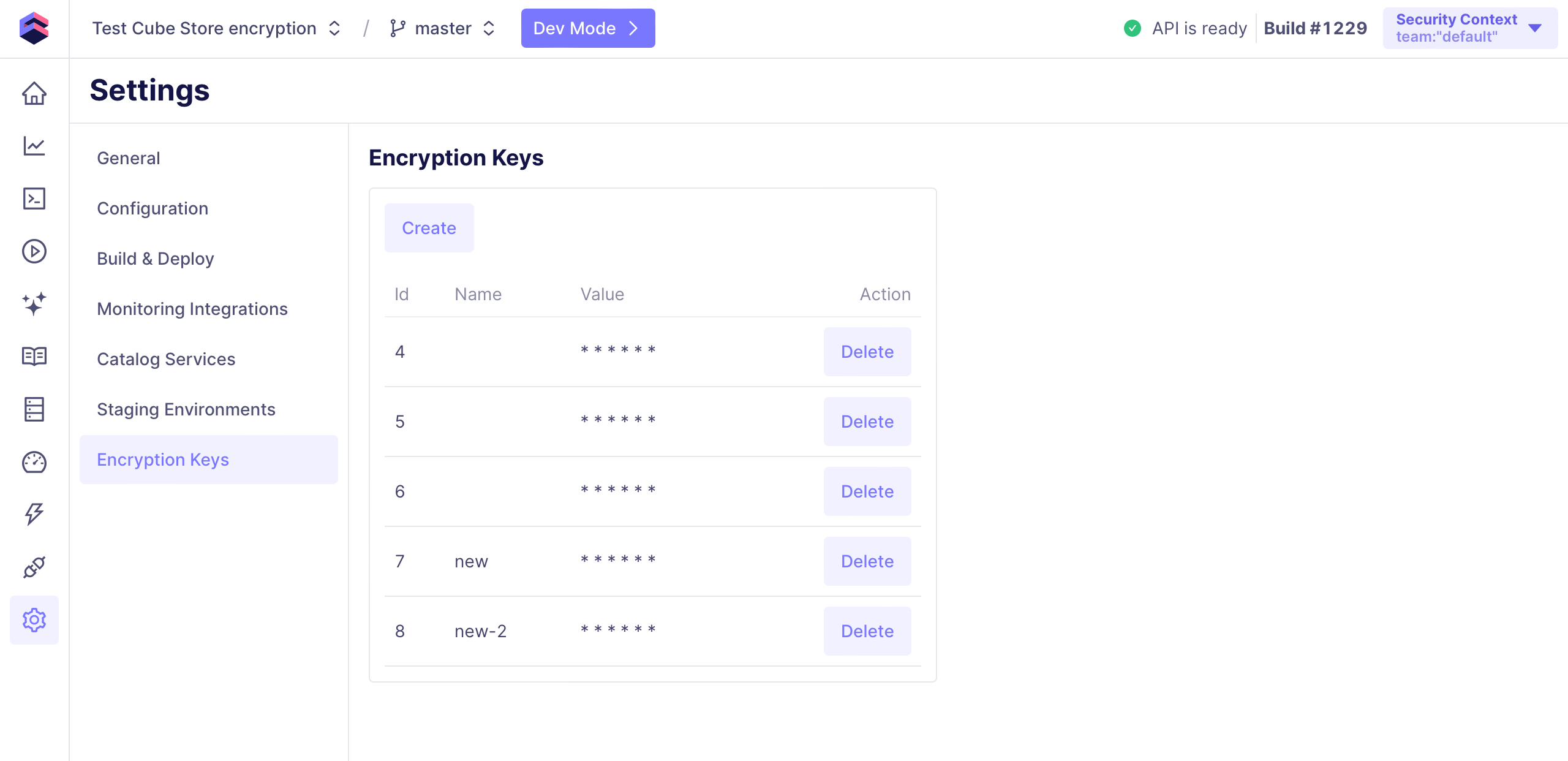The width and height of the screenshot is (1568, 761).
Task: Click the Cube logo at top left
Action: tap(34, 28)
